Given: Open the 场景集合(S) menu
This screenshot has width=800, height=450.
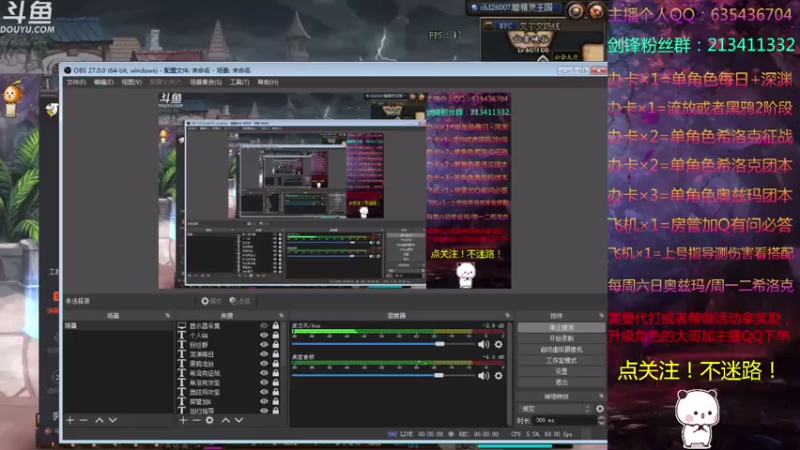Looking at the screenshot, I should click(x=206, y=82).
